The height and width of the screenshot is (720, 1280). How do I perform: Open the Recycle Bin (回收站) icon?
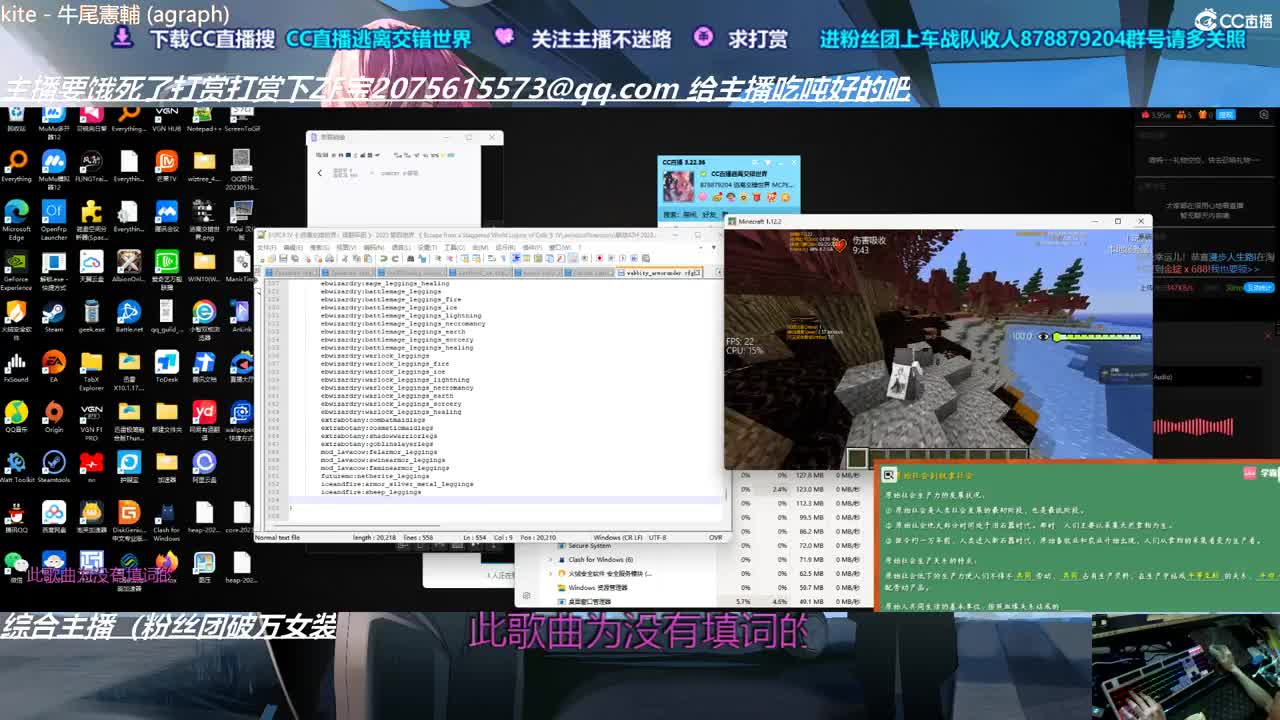[x=16, y=118]
